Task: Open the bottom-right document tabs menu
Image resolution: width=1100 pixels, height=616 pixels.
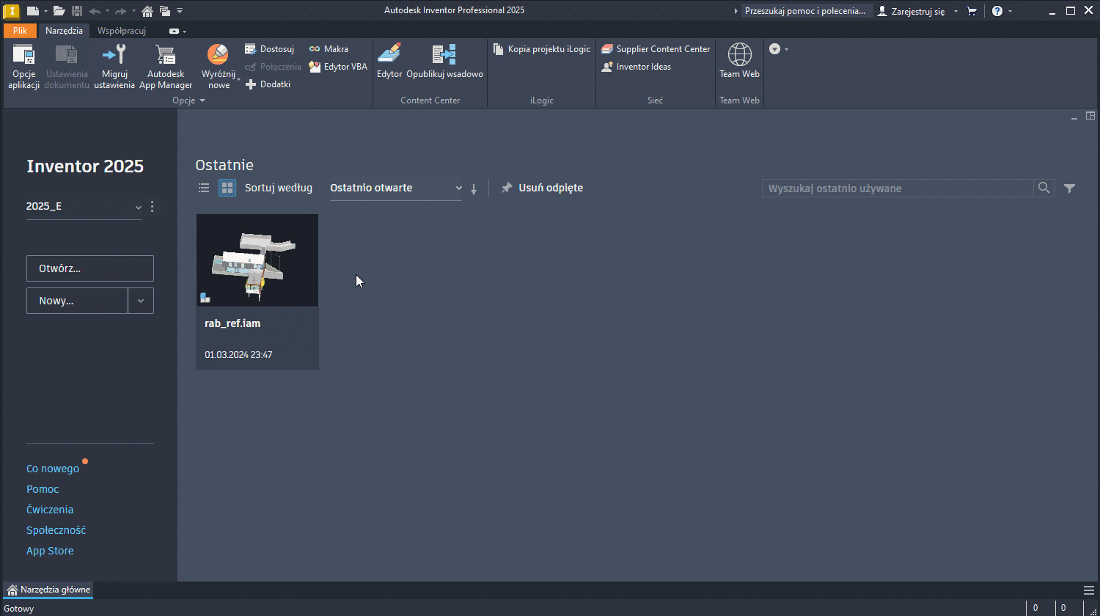Action: coord(1089,590)
